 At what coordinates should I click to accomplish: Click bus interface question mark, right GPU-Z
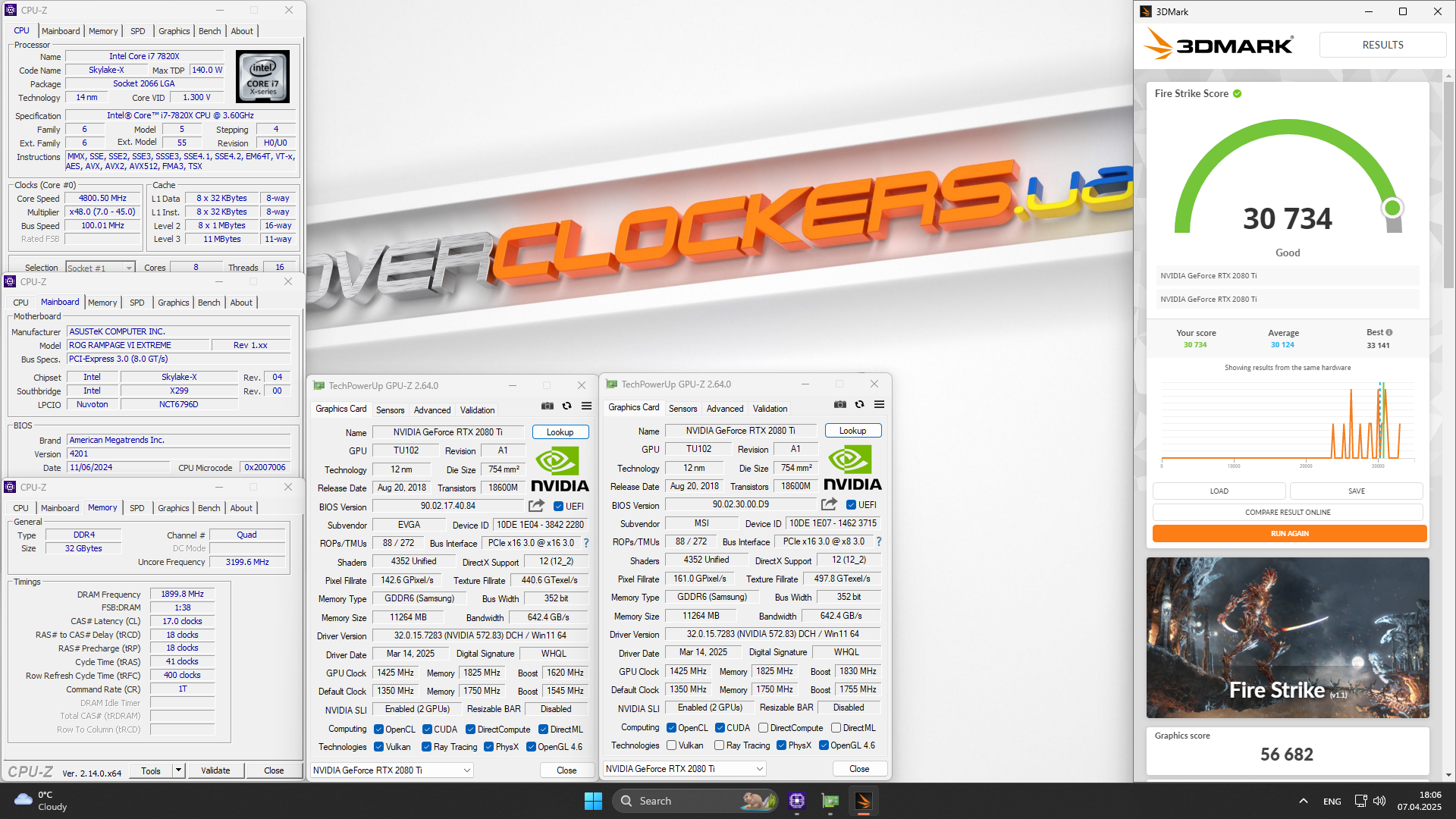pos(879,541)
